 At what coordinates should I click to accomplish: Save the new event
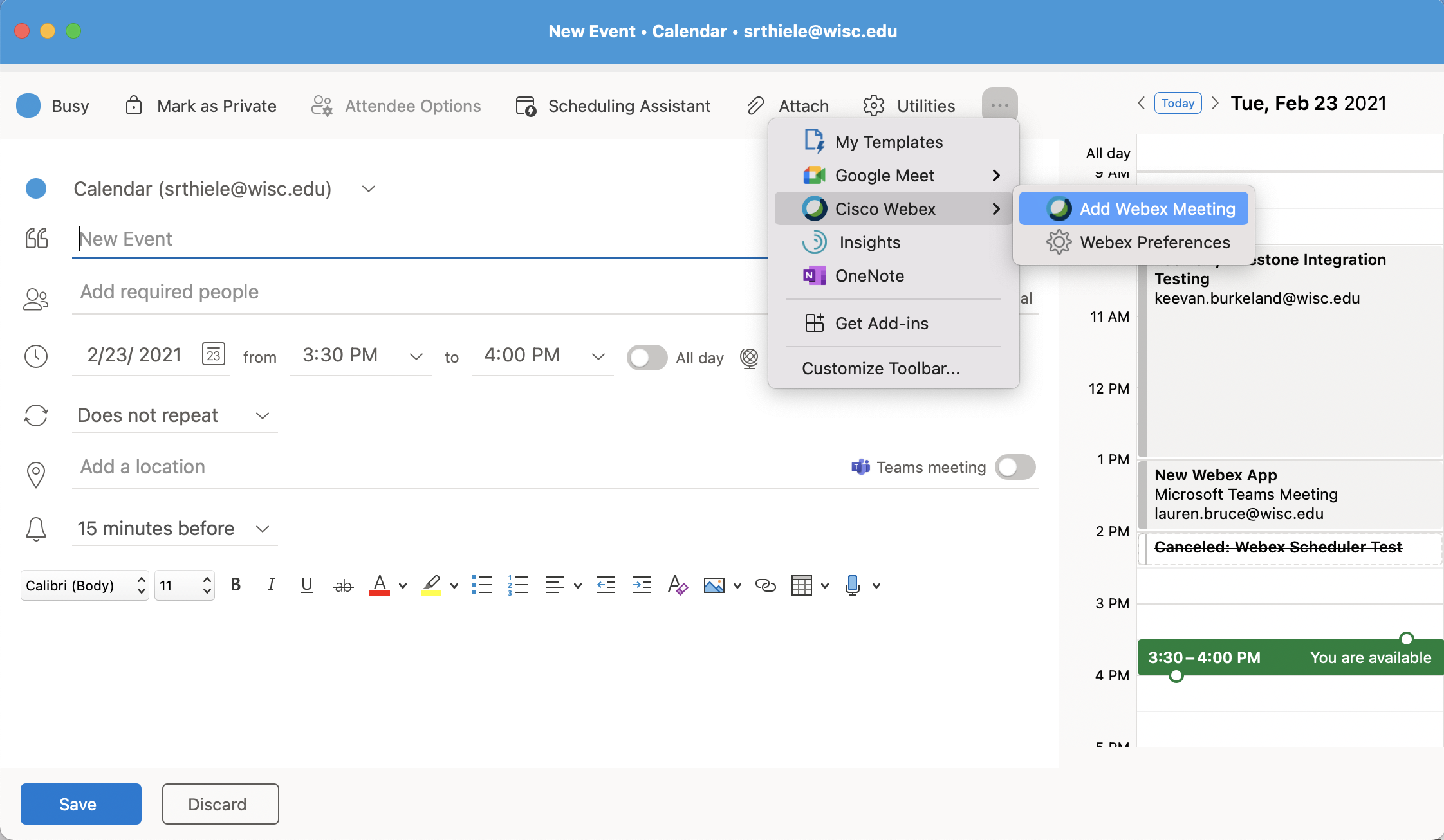(81, 804)
